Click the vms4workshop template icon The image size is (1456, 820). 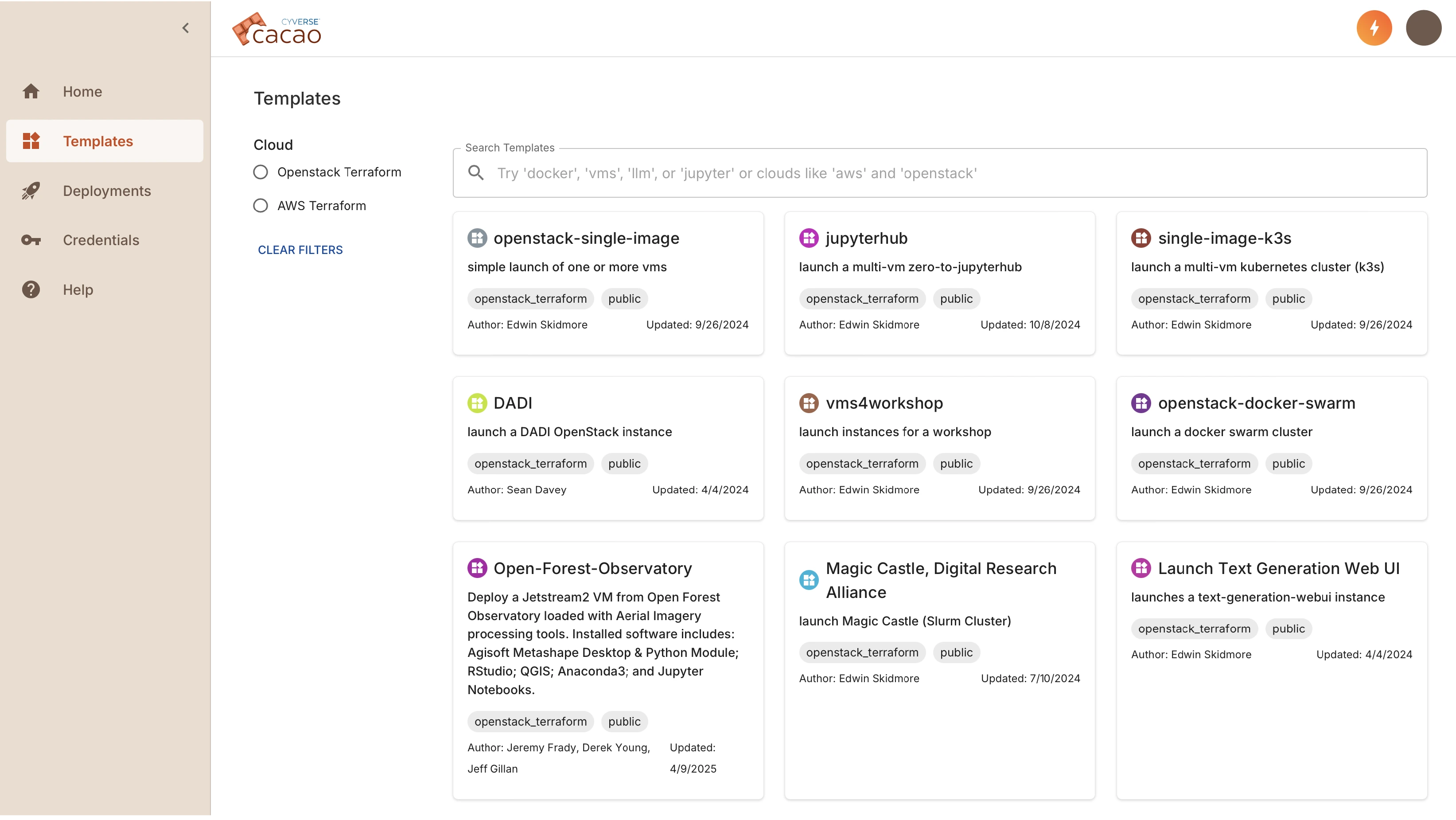pyautogui.click(x=809, y=403)
